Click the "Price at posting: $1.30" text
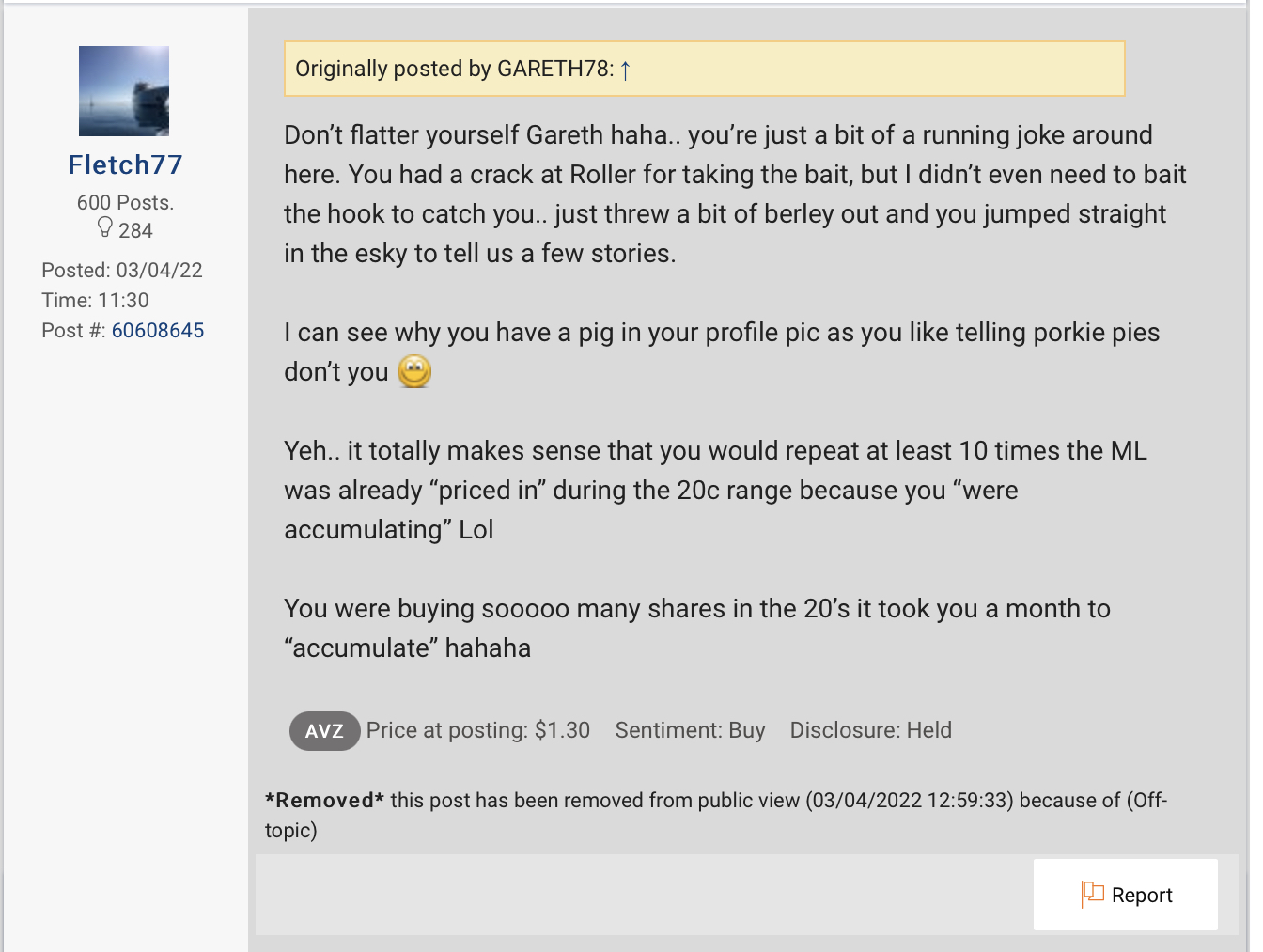 tap(478, 731)
